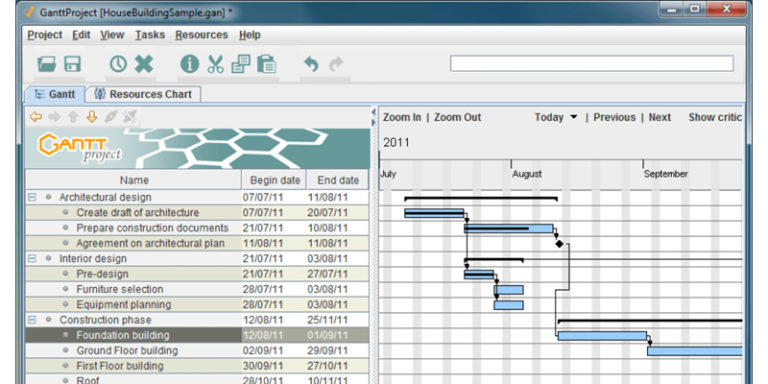Open the Help menu
768x384 pixels.
tap(250, 35)
